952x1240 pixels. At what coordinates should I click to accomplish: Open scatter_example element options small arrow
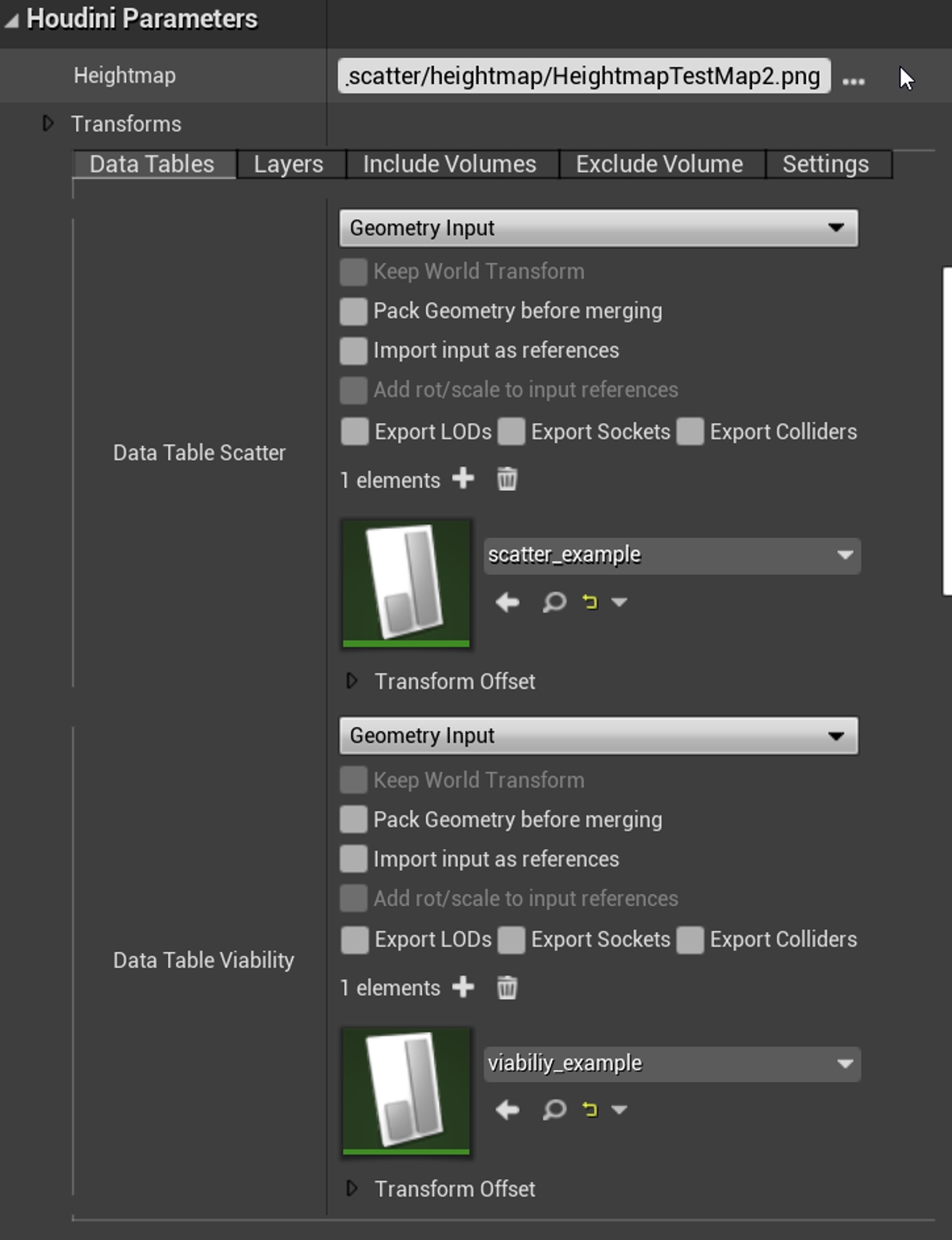click(620, 602)
